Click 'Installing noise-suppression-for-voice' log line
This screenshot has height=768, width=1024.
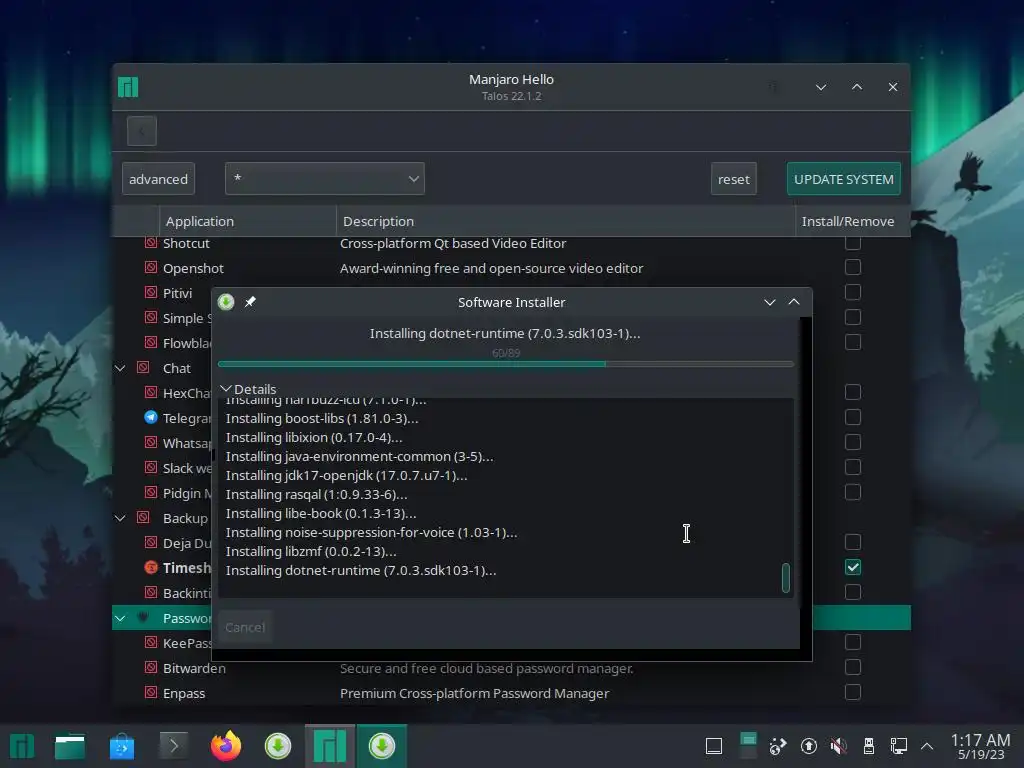coord(371,532)
